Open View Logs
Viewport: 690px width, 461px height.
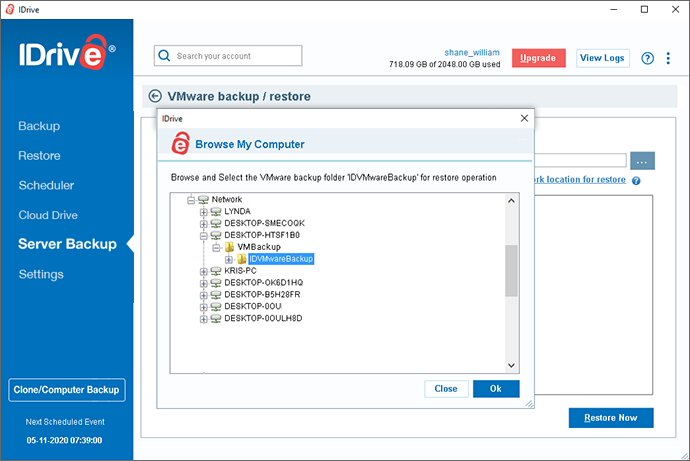point(602,58)
